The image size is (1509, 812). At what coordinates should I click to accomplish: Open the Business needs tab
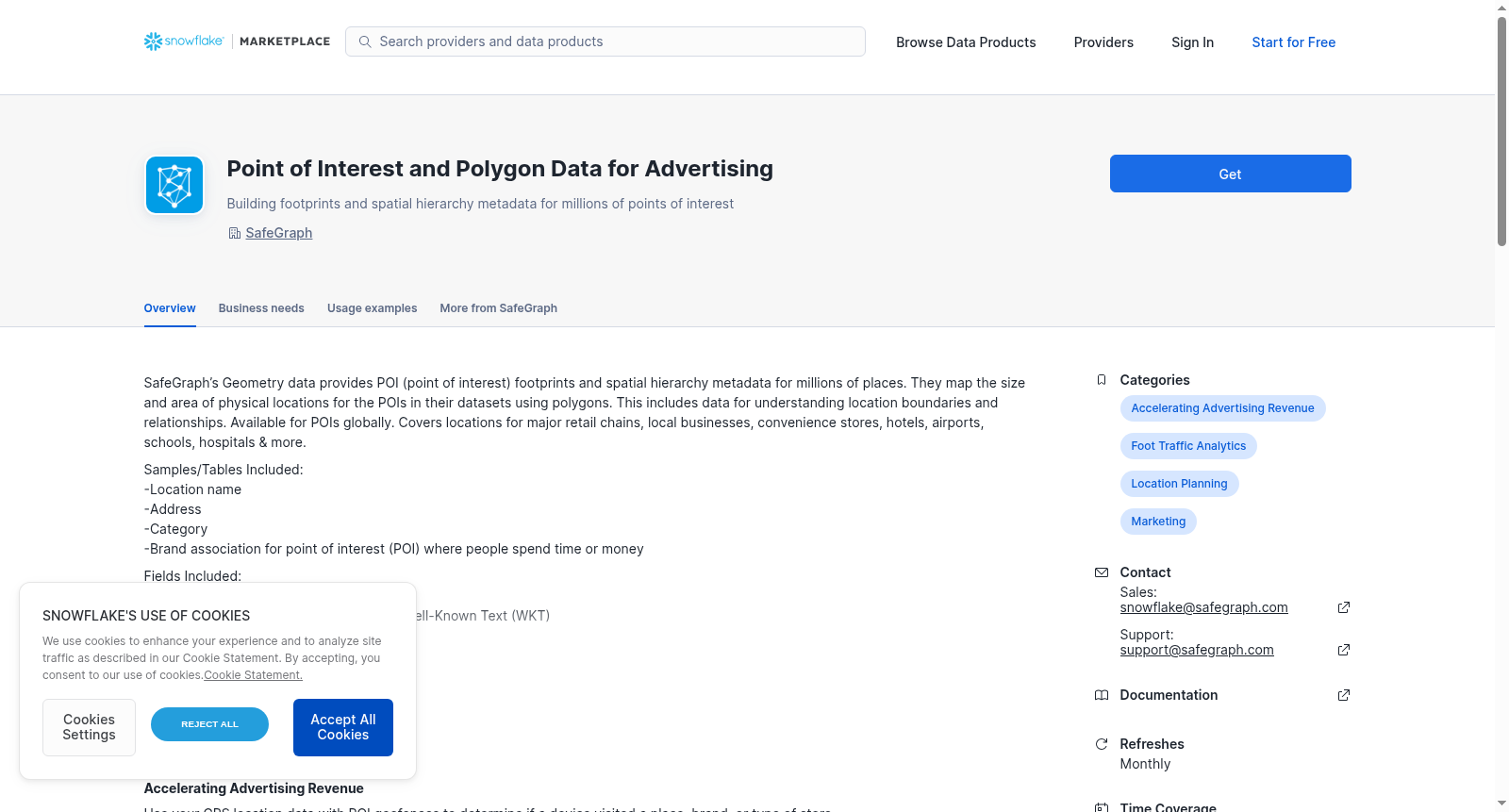261,308
